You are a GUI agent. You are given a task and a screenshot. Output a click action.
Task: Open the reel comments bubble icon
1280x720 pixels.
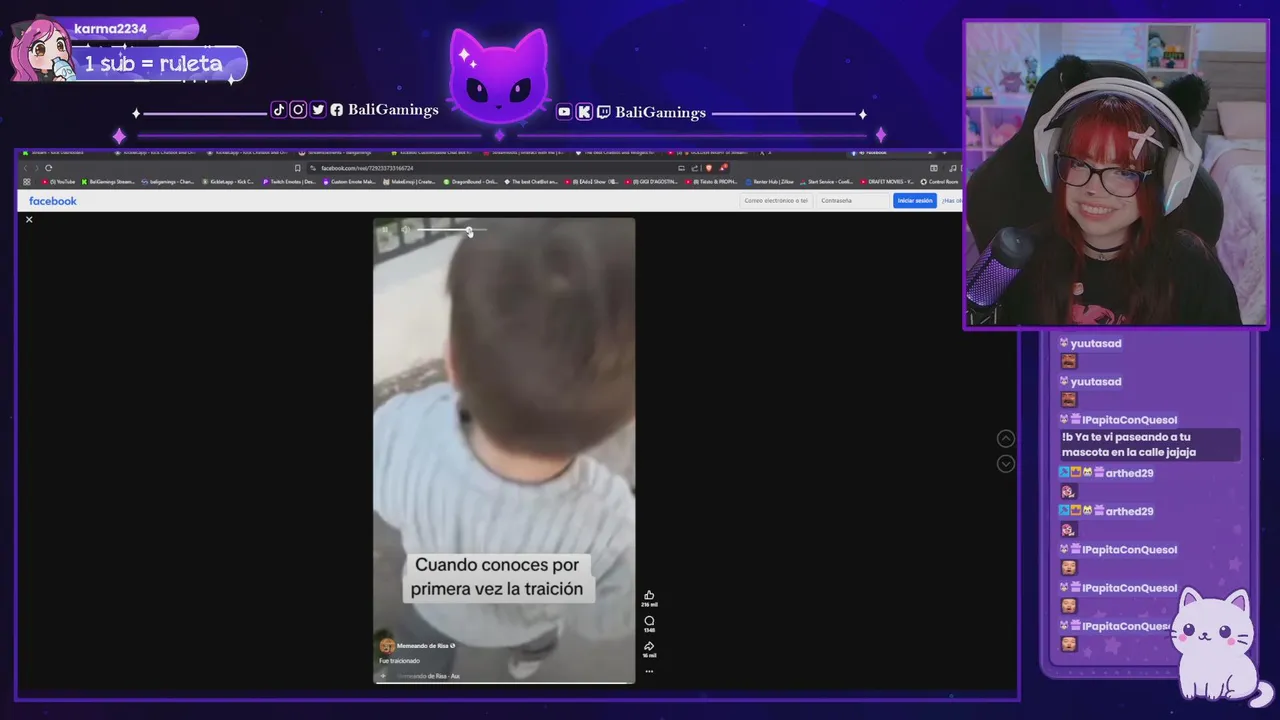[x=649, y=621]
